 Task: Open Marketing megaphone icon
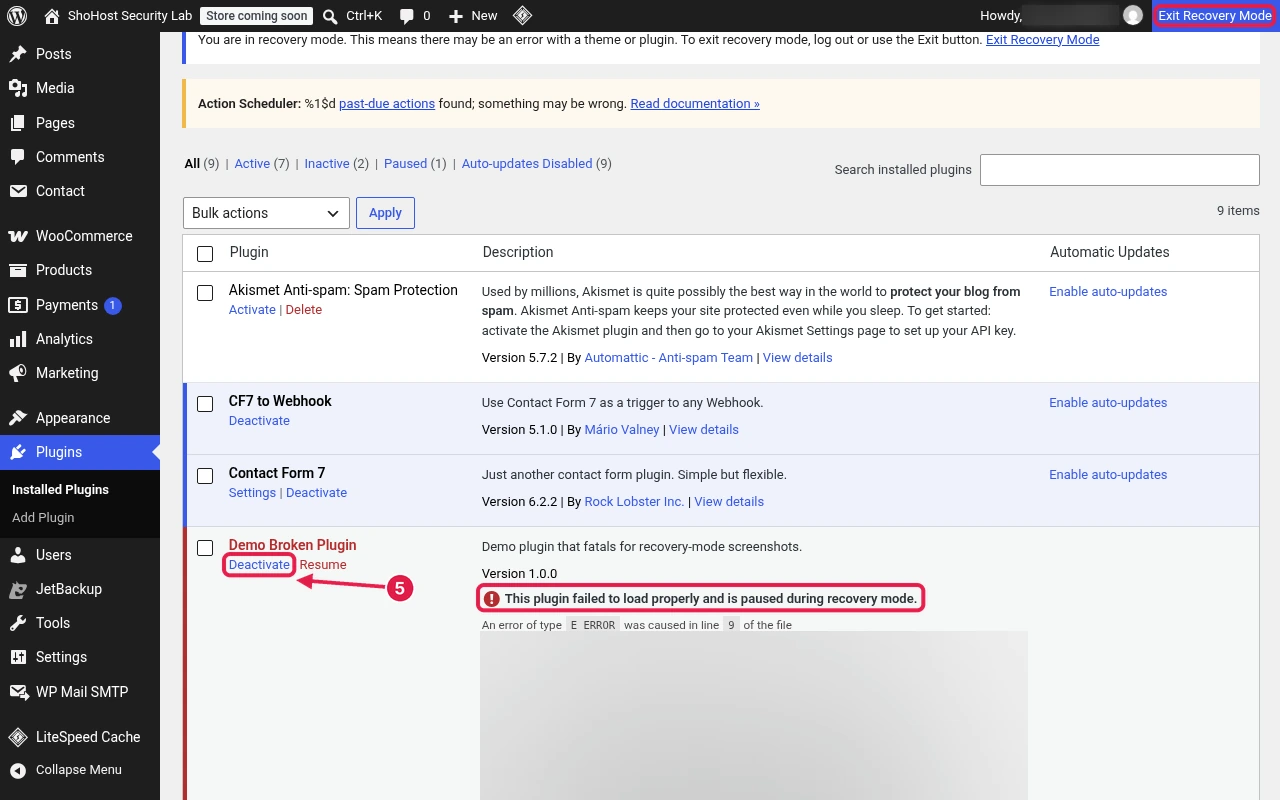18,373
